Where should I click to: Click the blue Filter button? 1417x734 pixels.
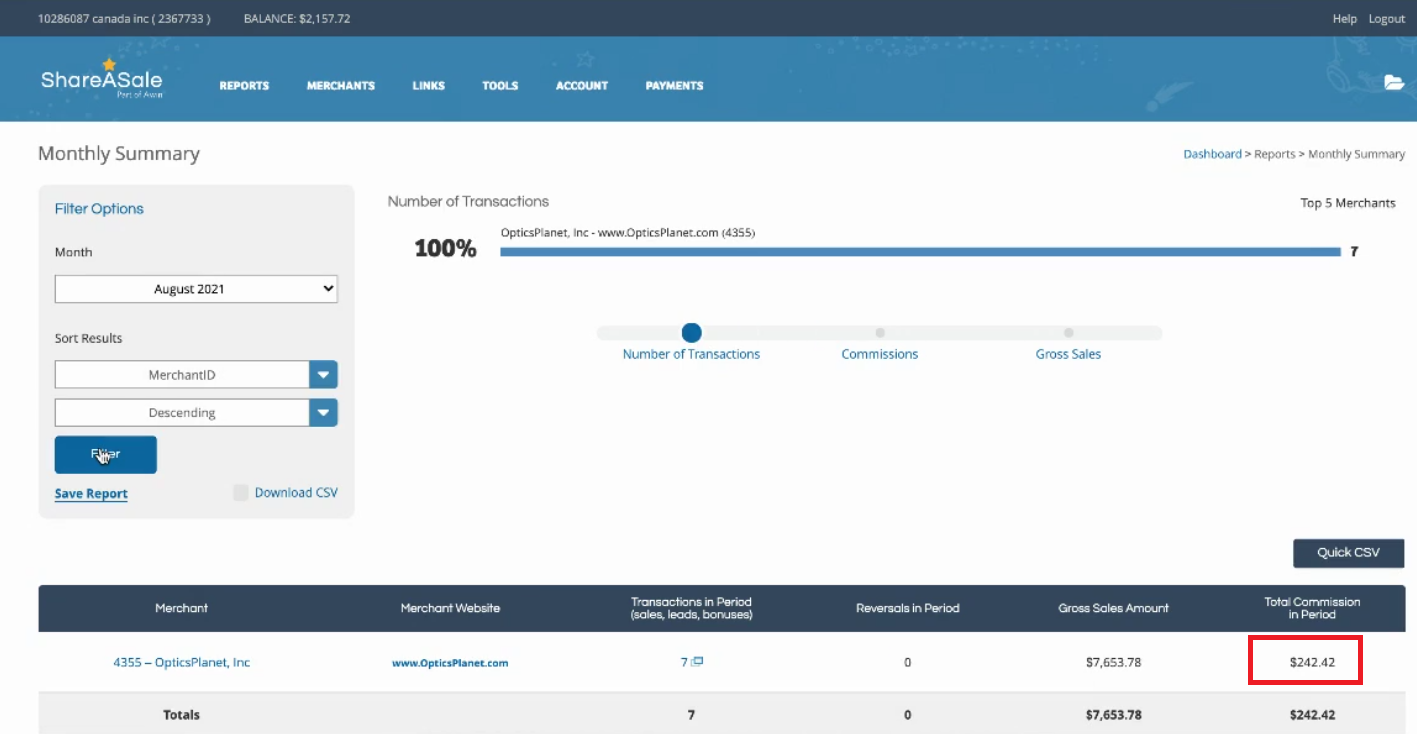(x=105, y=454)
